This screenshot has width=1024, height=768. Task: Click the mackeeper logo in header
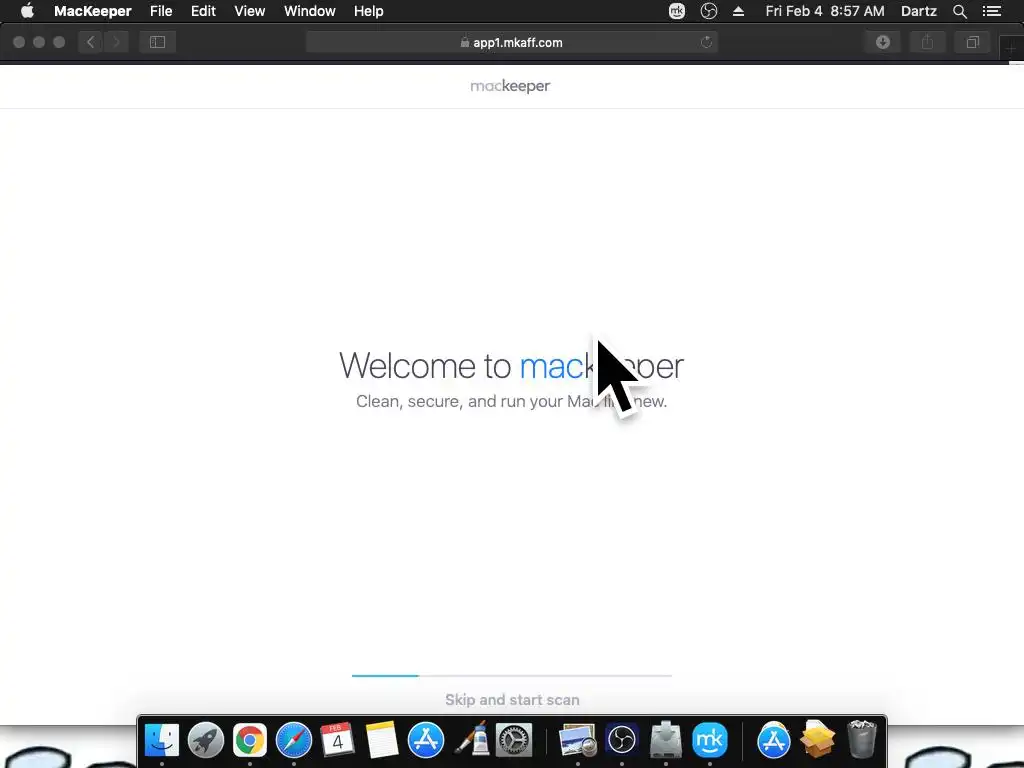click(510, 86)
